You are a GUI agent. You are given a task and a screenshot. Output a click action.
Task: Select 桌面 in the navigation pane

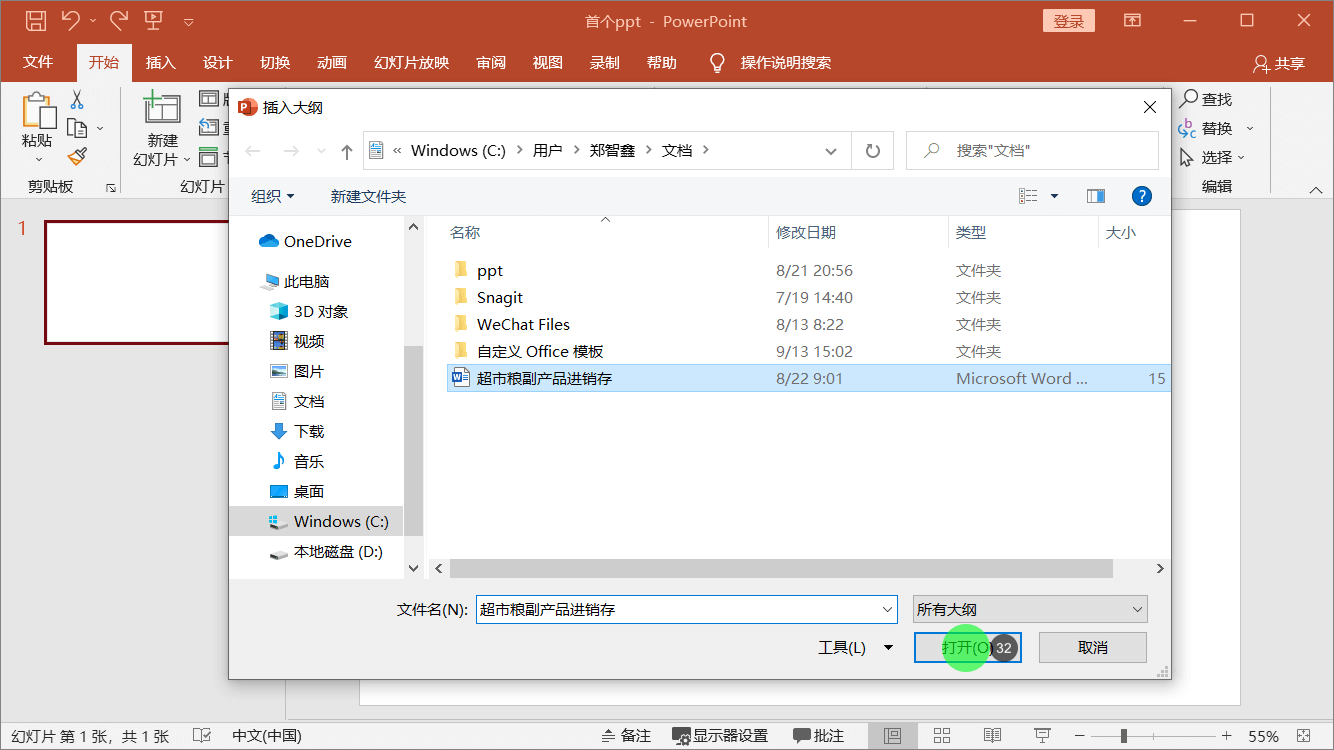click(298, 491)
